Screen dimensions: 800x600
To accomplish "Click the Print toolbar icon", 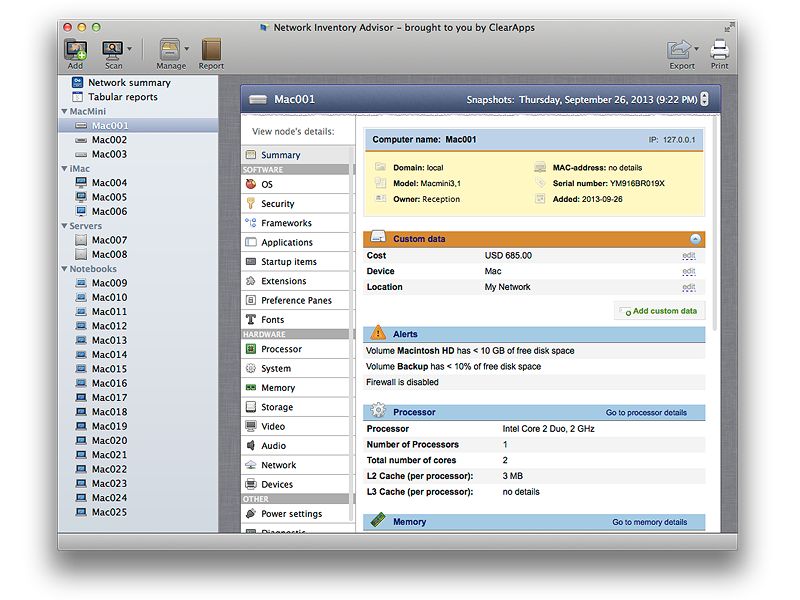I will [x=719, y=49].
